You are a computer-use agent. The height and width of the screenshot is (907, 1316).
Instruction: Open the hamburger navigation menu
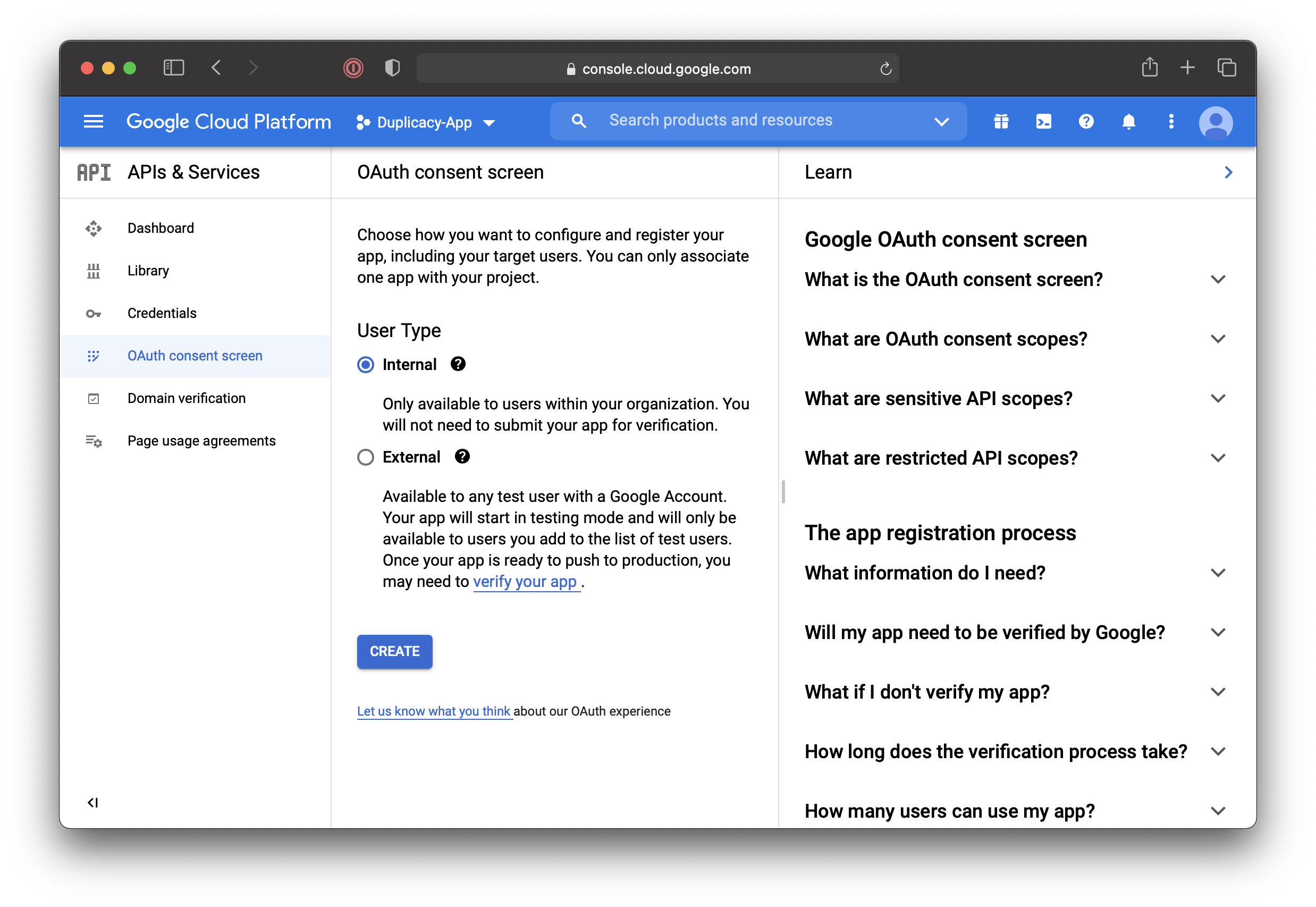tap(93, 122)
